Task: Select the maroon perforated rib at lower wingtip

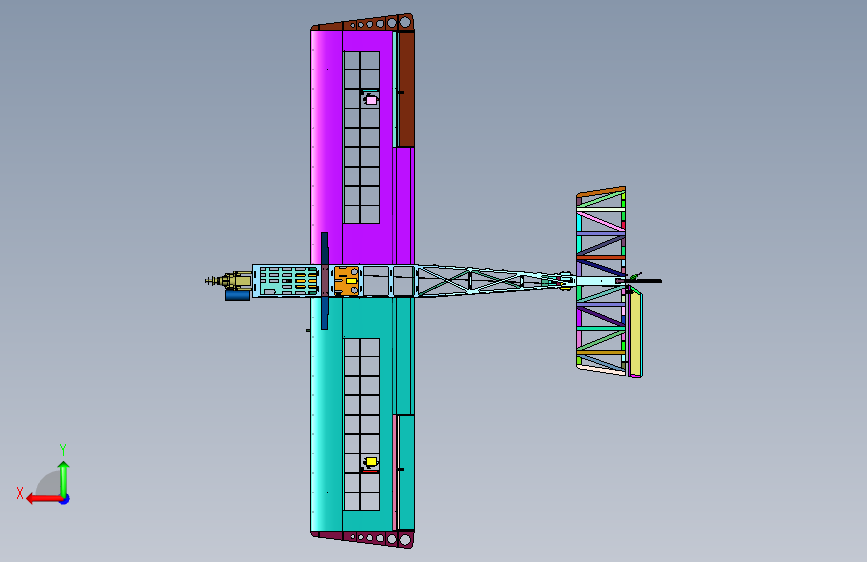Action: (363, 538)
